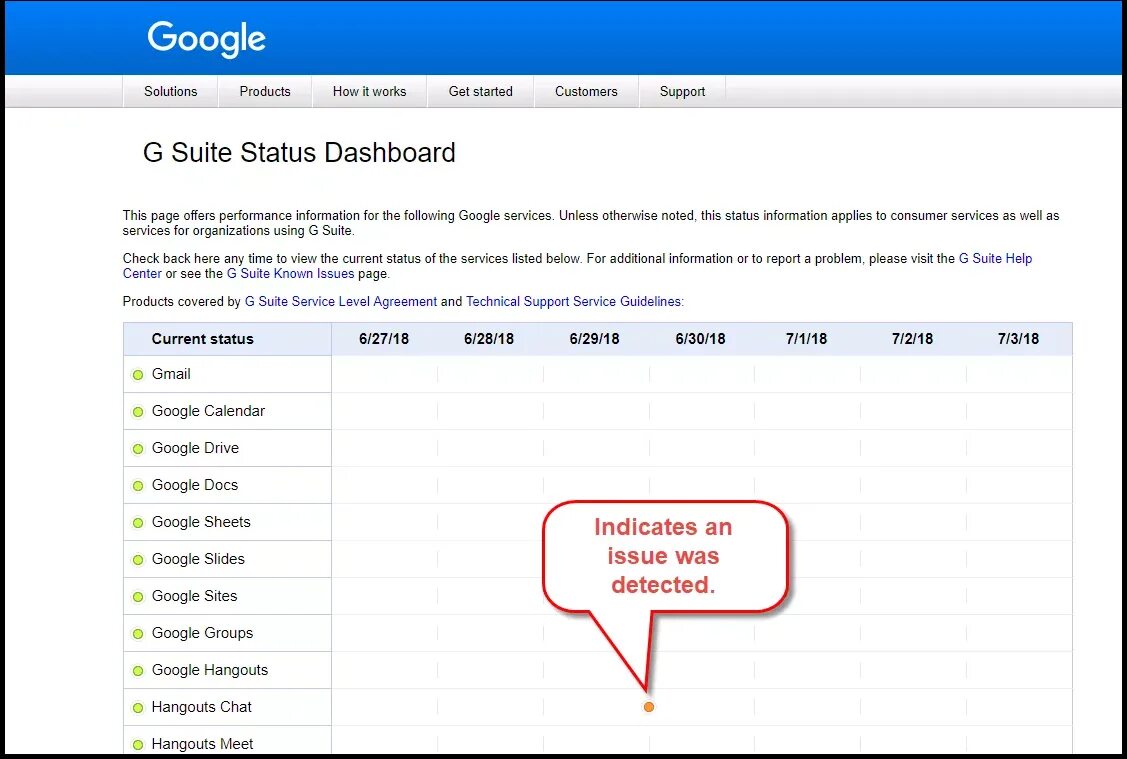
Task: Open the Products menu
Action: [264, 91]
